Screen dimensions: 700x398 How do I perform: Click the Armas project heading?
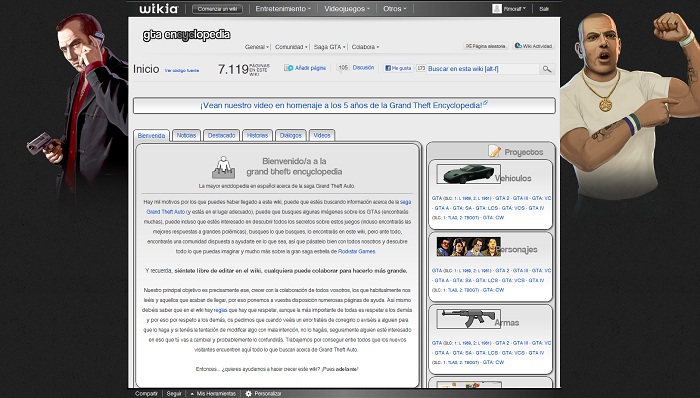[506, 323]
